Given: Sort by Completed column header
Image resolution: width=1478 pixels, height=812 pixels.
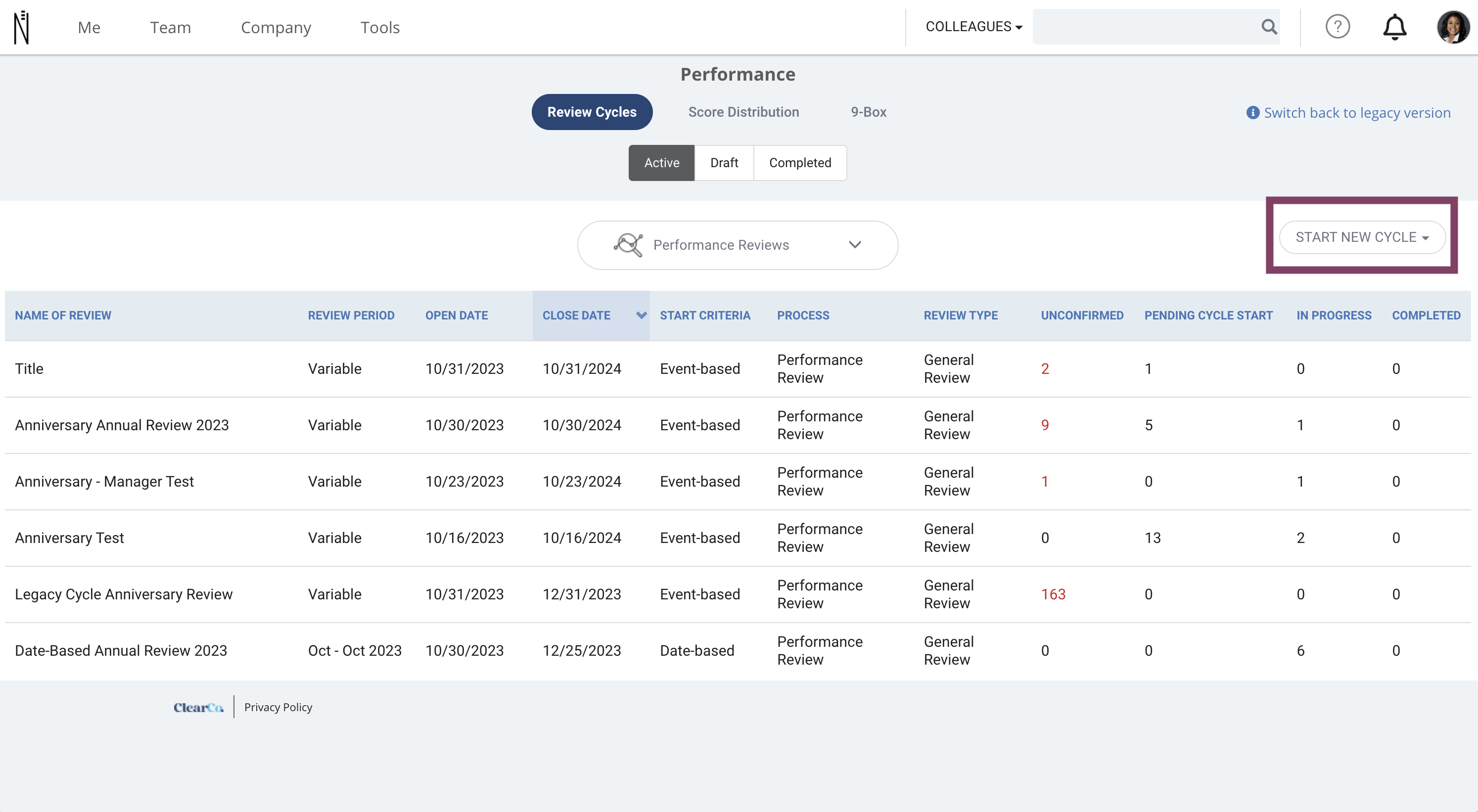Looking at the screenshot, I should (1426, 315).
